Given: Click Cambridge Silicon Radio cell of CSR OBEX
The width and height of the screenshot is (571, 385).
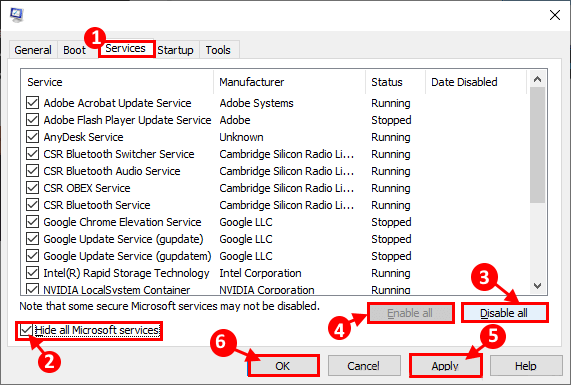Looking at the screenshot, I should tap(287, 188).
